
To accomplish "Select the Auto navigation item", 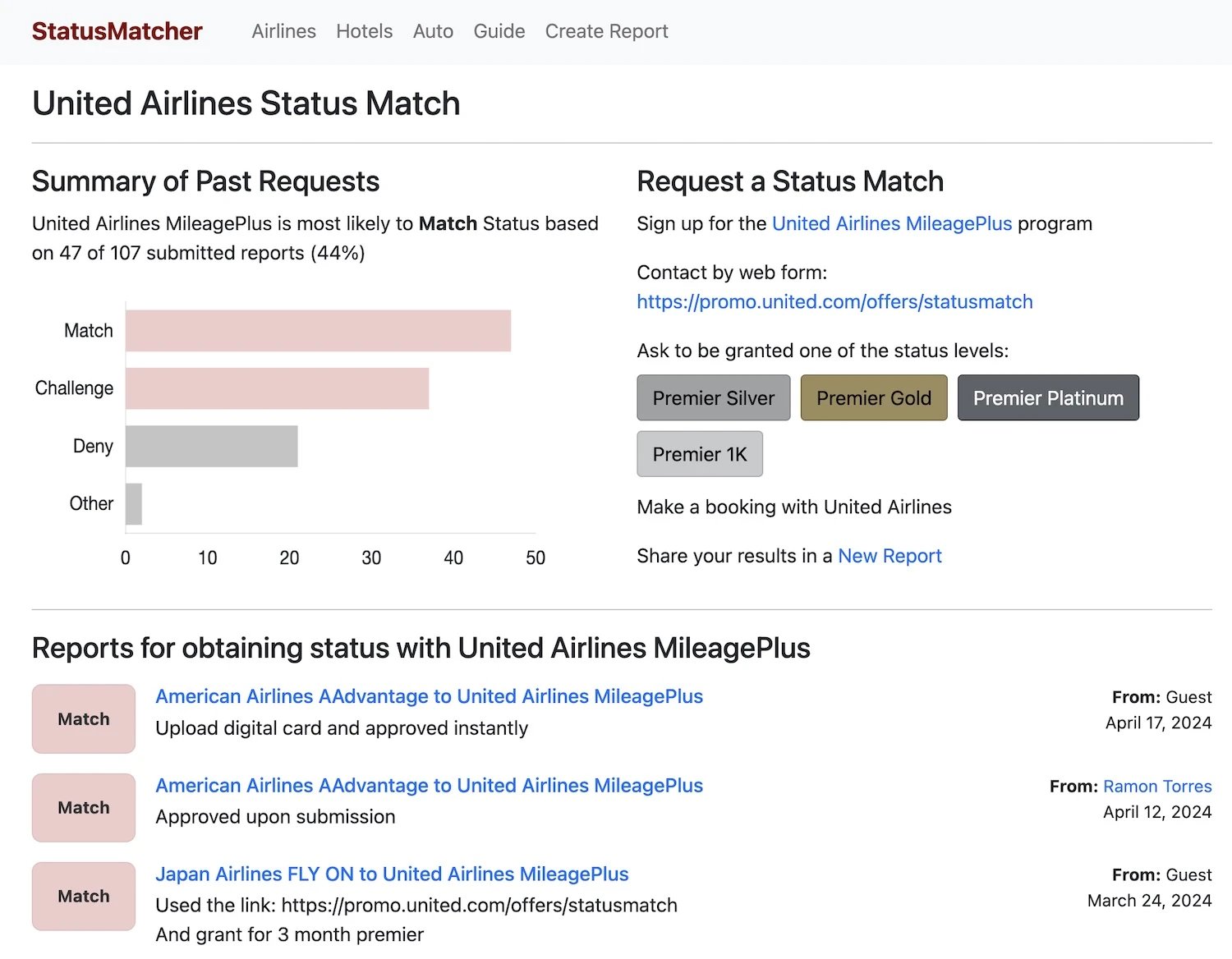I will click(433, 31).
